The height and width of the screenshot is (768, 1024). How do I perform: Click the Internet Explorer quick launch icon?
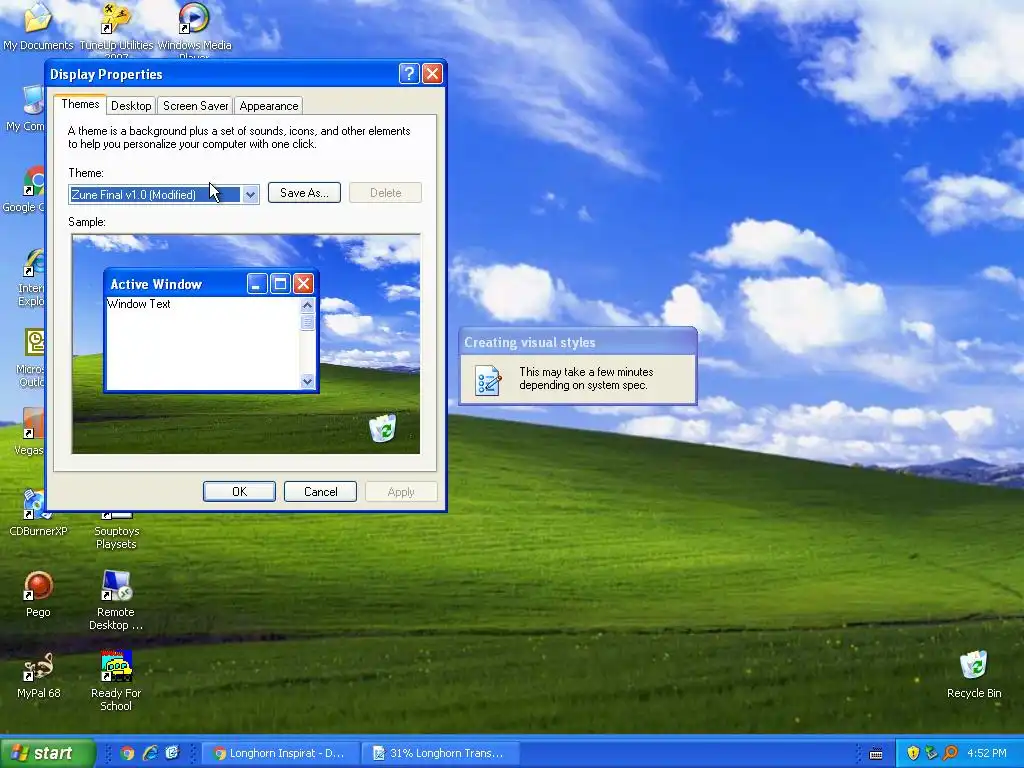coord(150,753)
